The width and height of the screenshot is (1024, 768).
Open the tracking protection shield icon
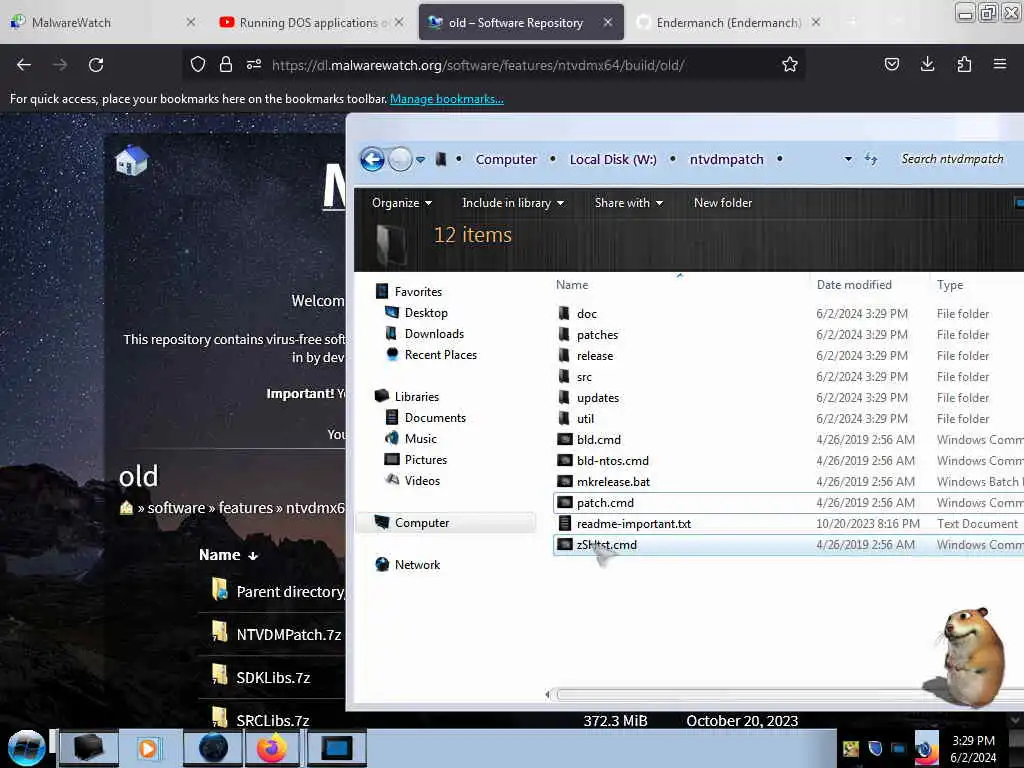pos(198,65)
